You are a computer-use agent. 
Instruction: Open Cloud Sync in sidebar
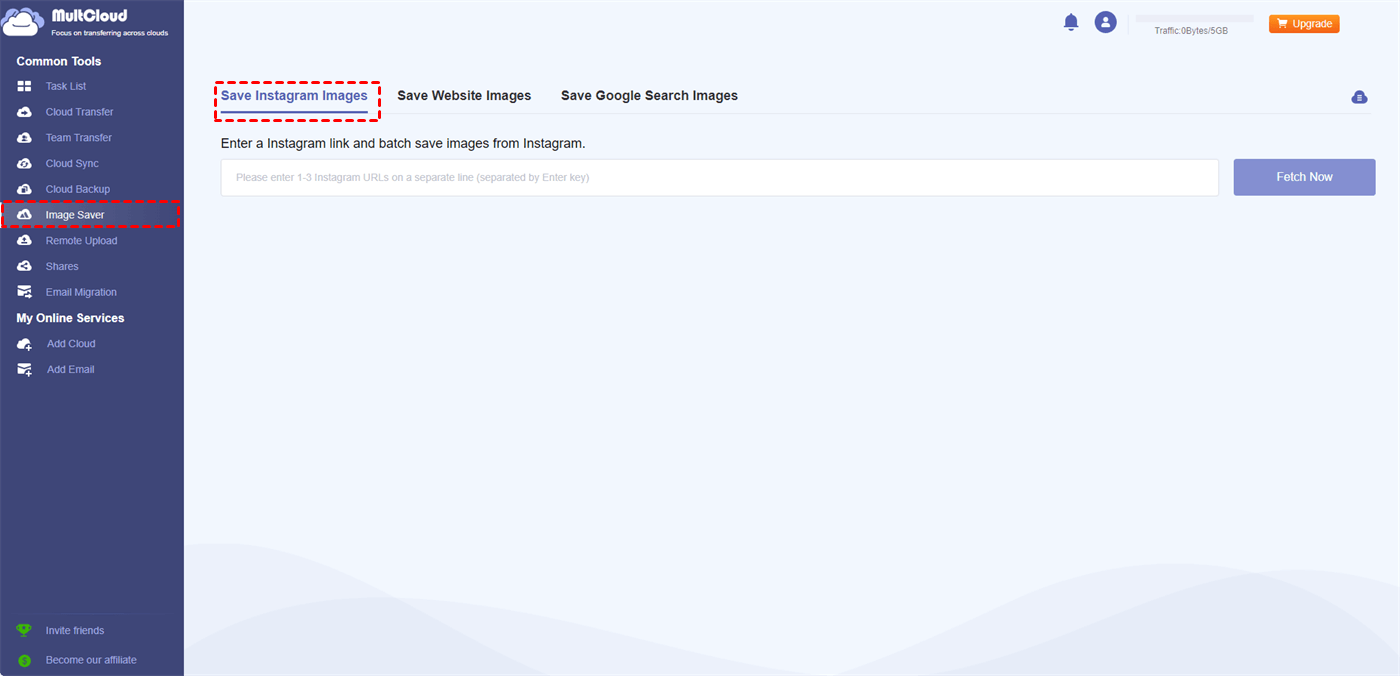coord(72,164)
